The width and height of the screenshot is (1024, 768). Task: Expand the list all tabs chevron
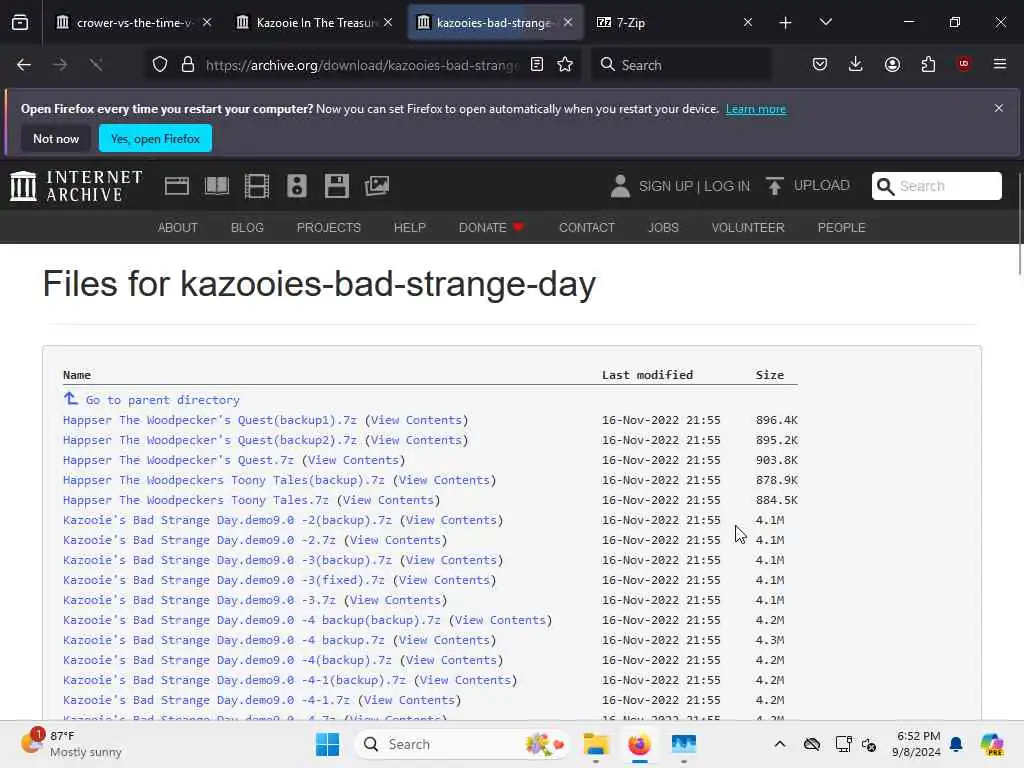pyautogui.click(x=825, y=23)
